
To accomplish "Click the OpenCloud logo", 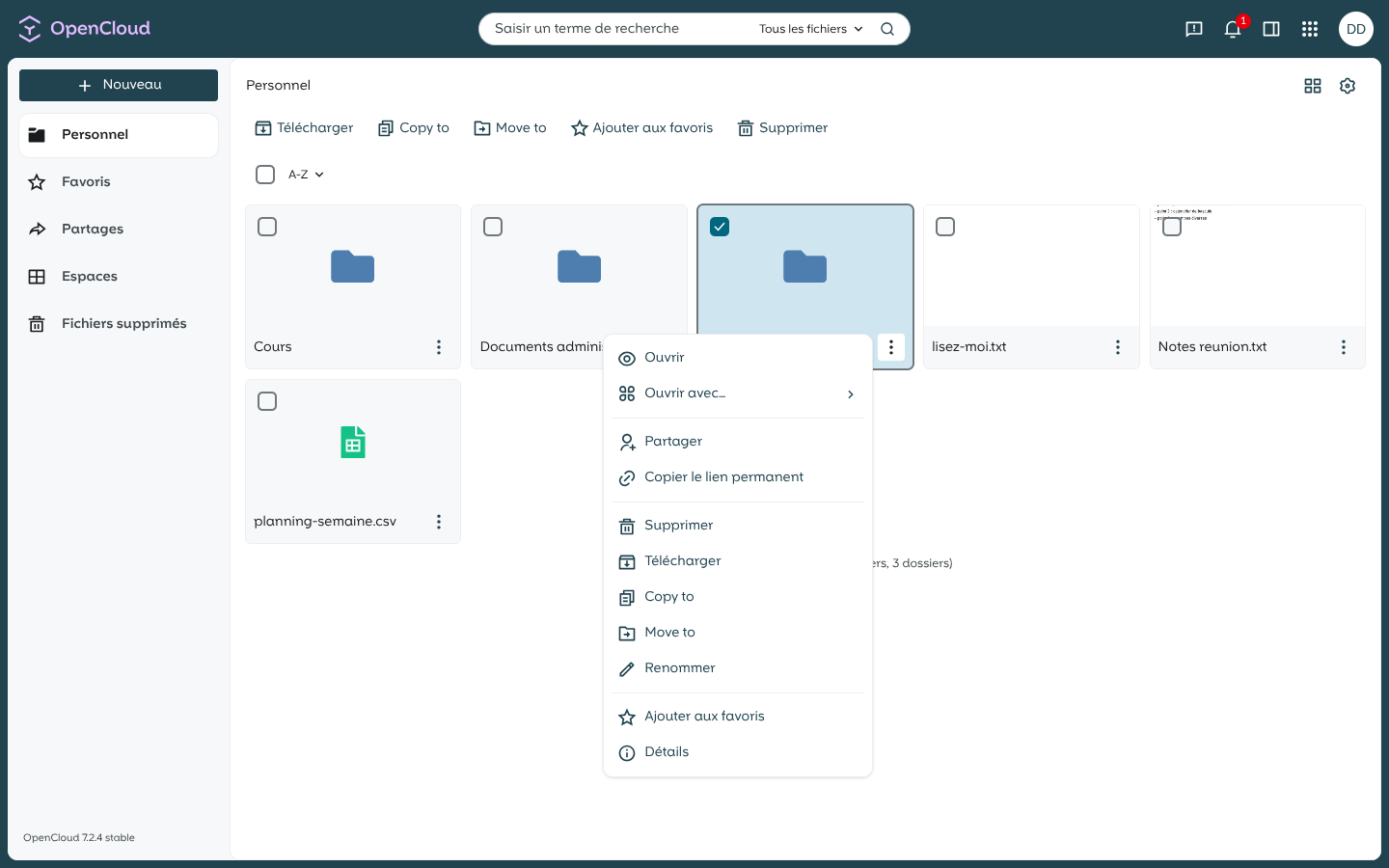I will pos(85,29).
